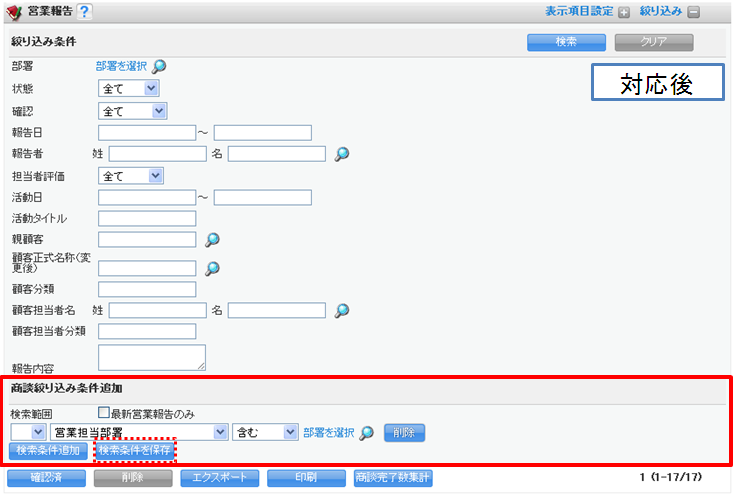Click the 部署を選択 link under 絞り込み条件

121,66
